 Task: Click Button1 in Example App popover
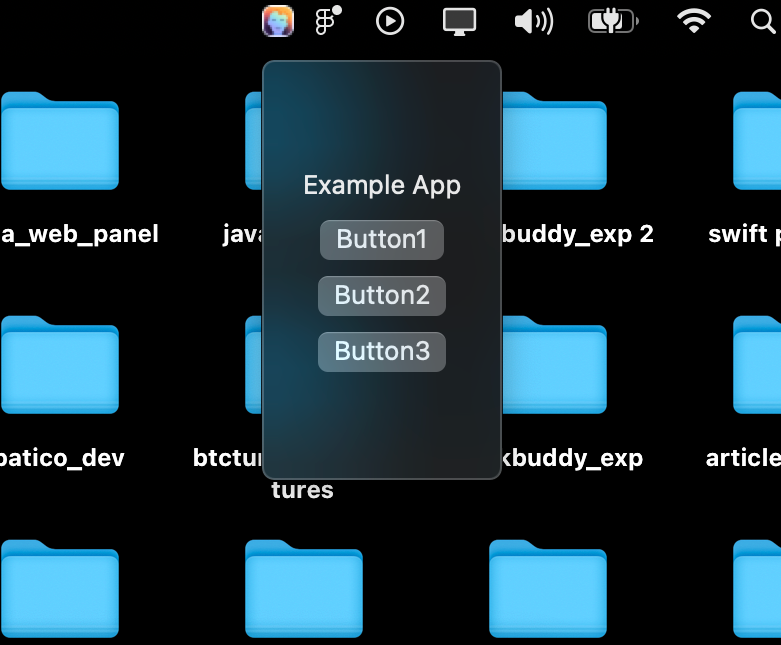click(x=382, y=240)
